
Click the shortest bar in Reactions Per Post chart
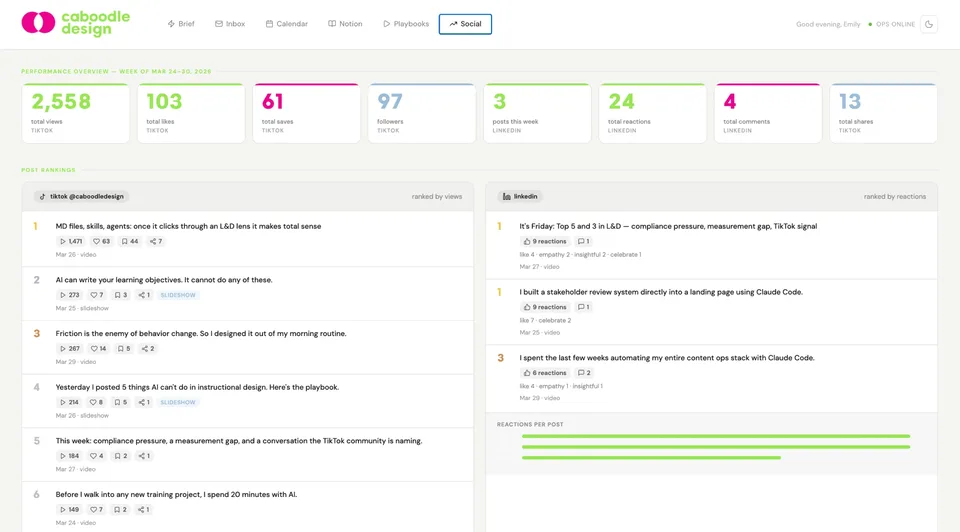[x=651, y=457]
